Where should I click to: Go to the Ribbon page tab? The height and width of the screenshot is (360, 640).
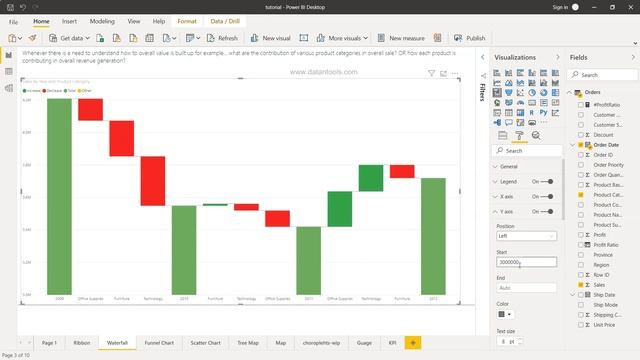tap(82, 343)
